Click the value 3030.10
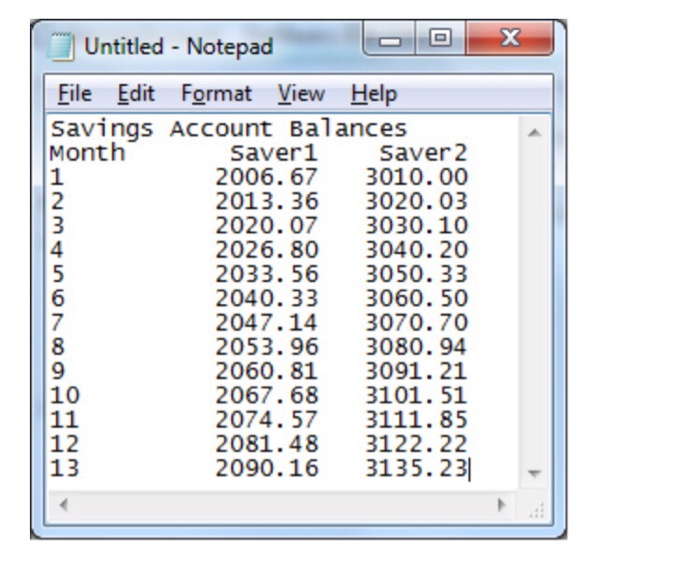 tap(417, 225)
